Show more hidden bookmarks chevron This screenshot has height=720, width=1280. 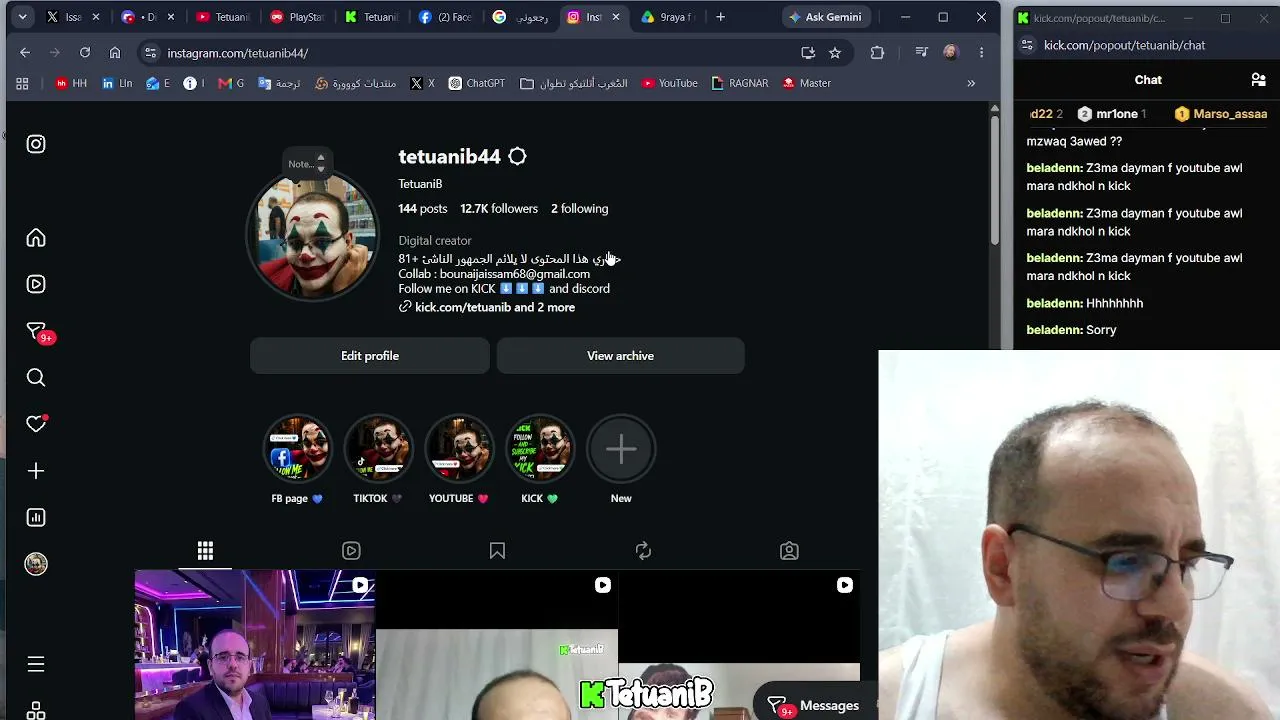971,84
